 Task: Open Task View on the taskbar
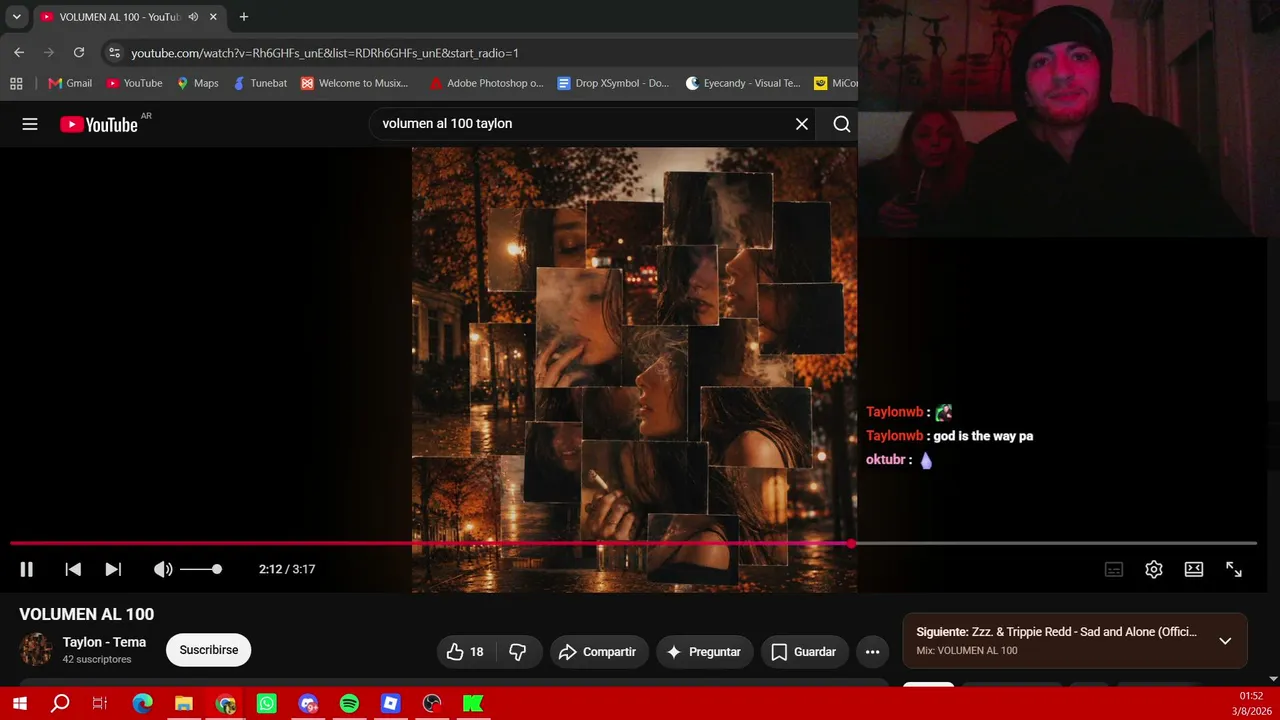click(x=100, y=704)
